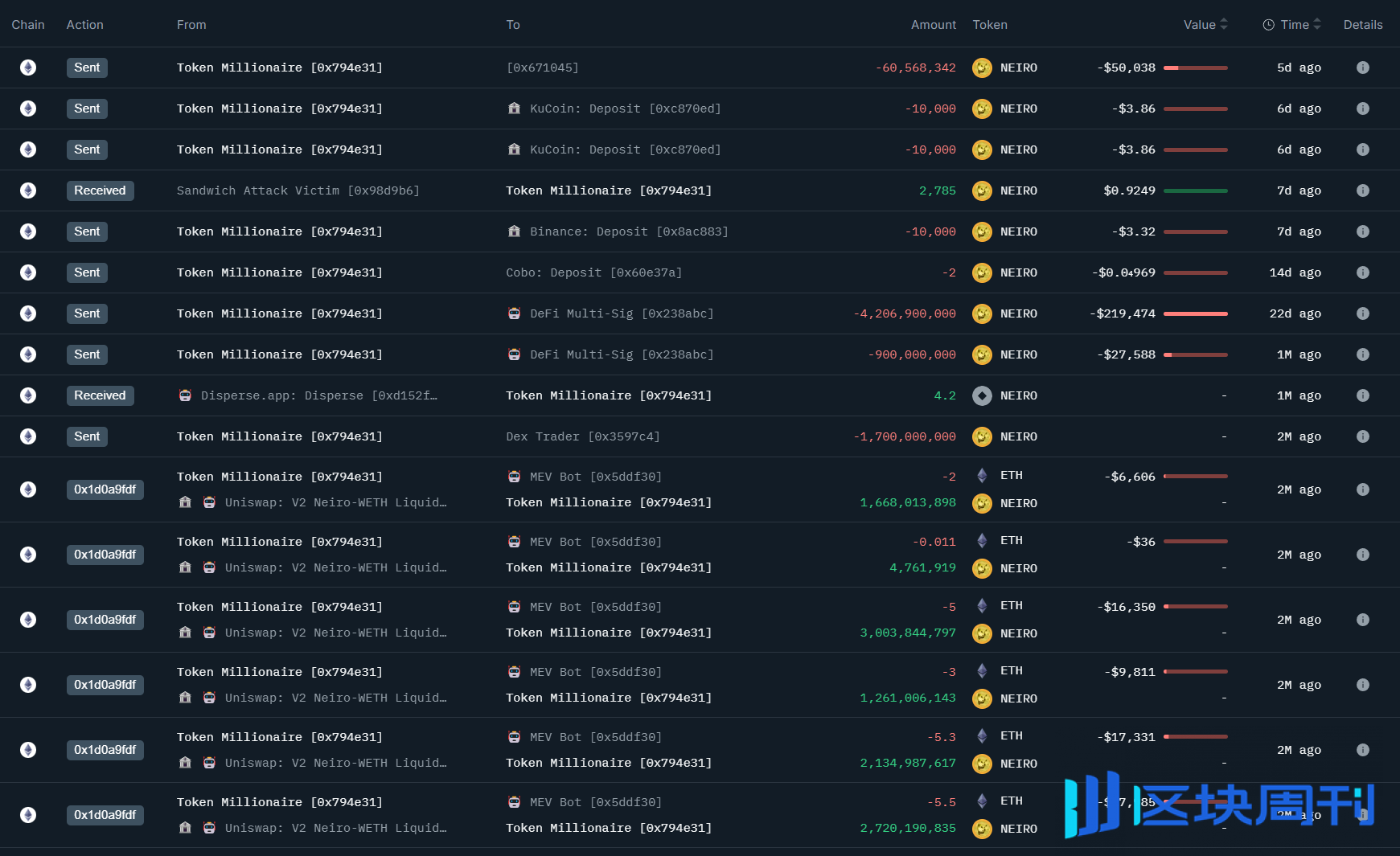Open Binance: Deposit [0x8ac883] address
The image size is (1400, 856).
[x=629, y=231]
